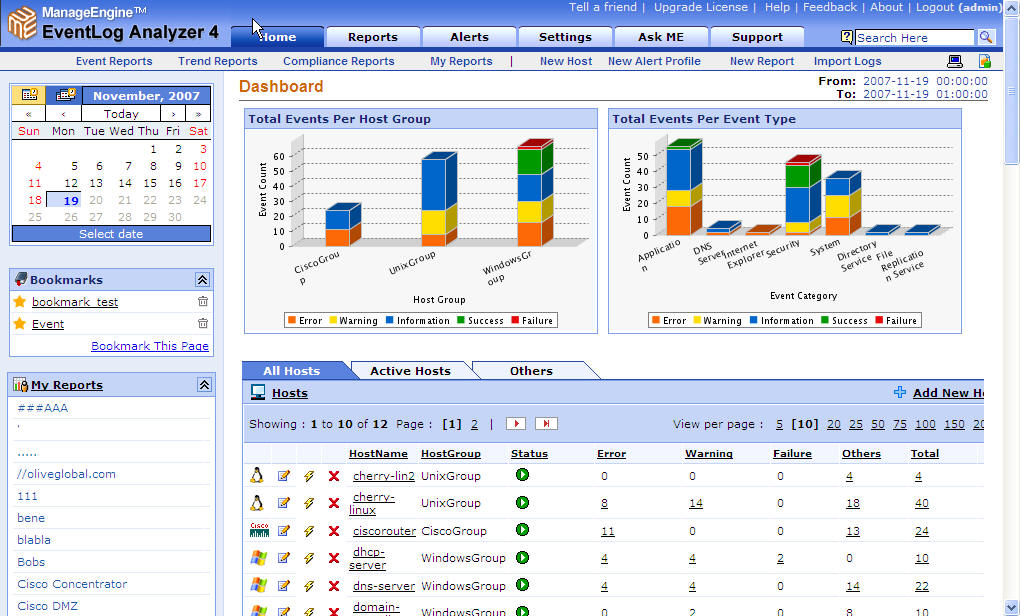Screen dimensions: 1020x616
Task: Click the edit icon for cherry-lin2 host
Action: click(x=284, y=475)
